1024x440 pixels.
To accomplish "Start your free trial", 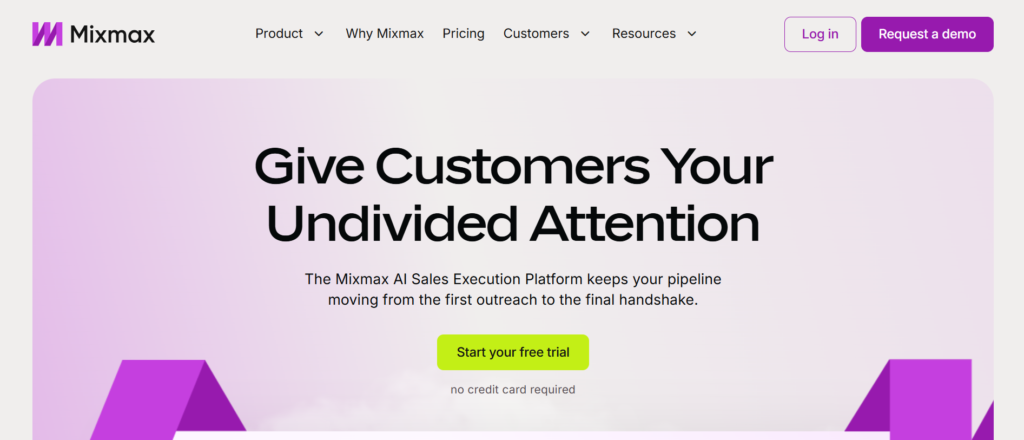I will [513, 352].
